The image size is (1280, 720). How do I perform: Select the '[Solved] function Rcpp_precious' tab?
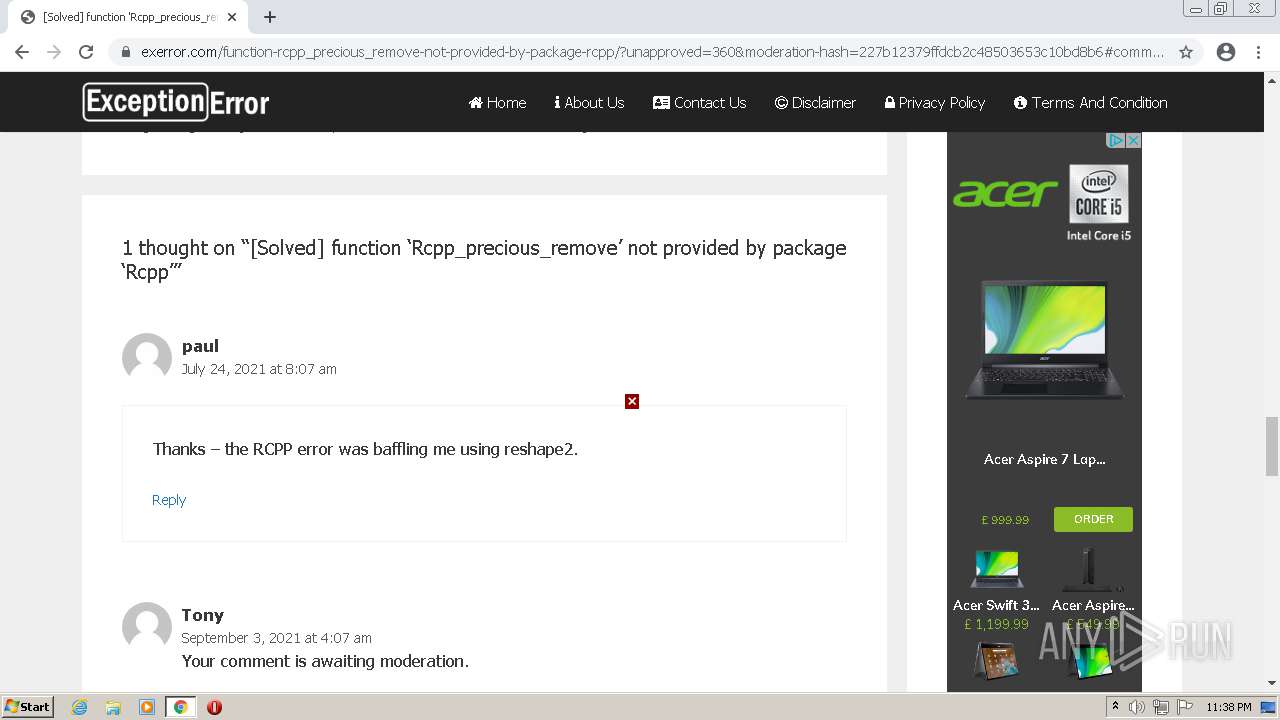click(x=128, y=17)
